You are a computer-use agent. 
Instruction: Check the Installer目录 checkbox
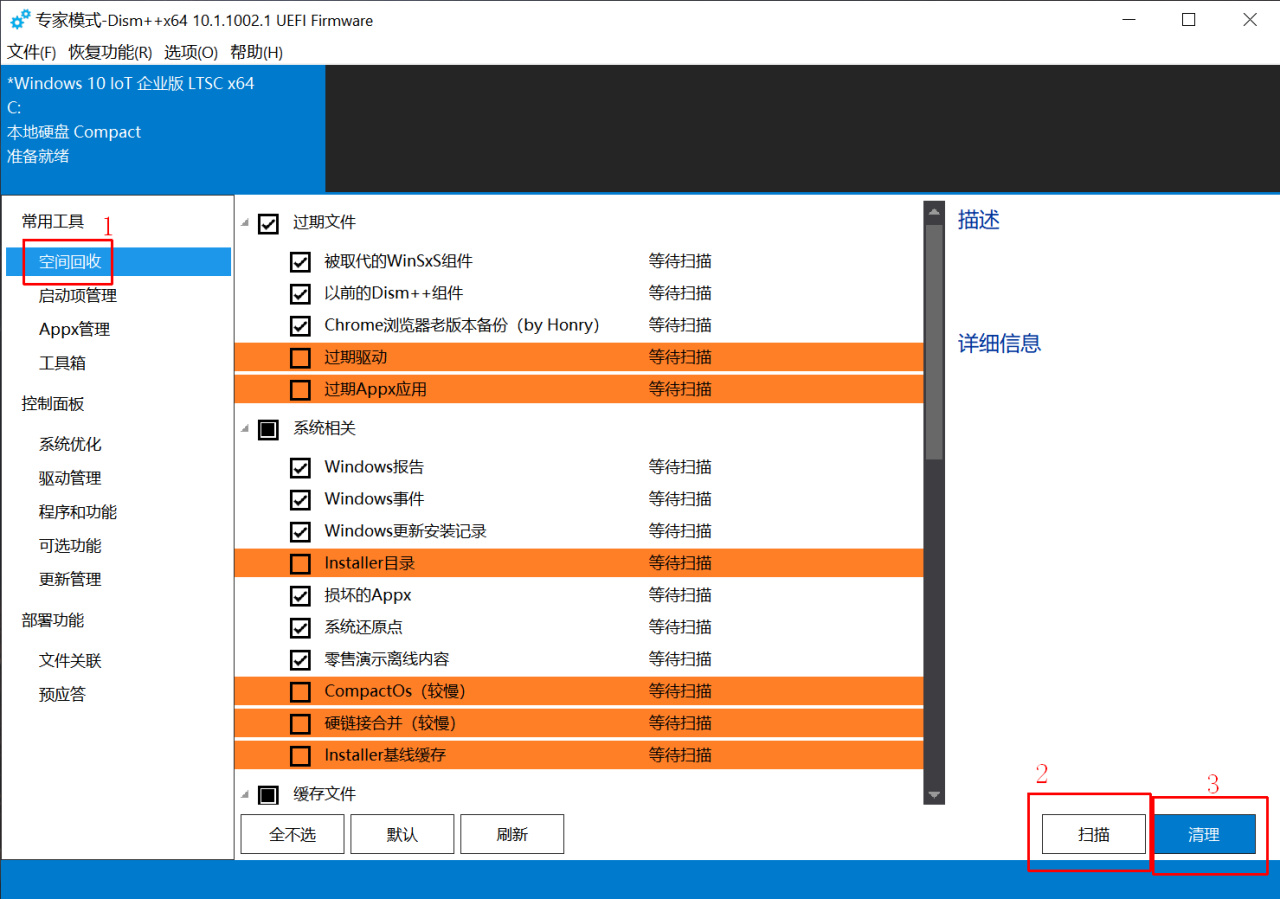tap(300, 564)
